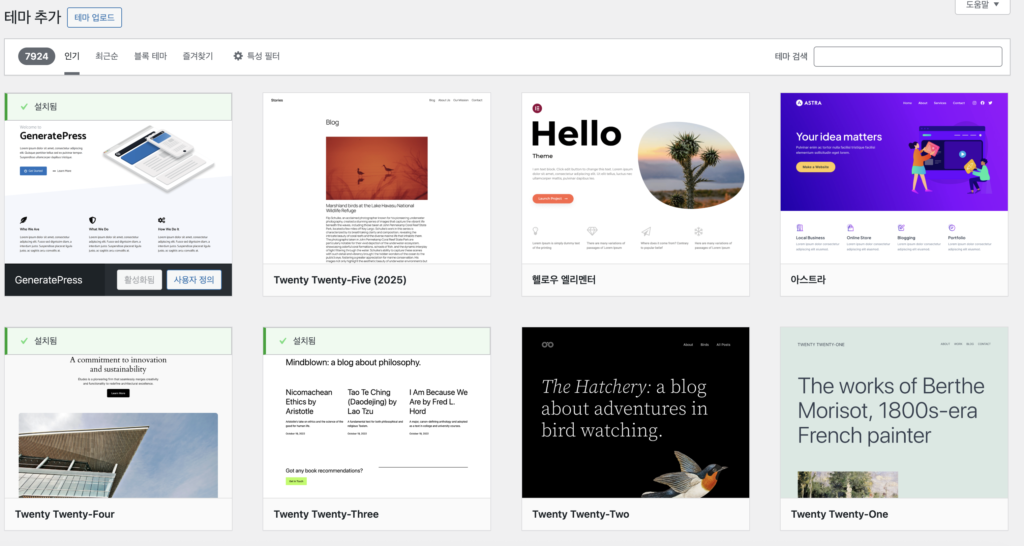Click the Twenty Twenty-One theme name
Screen dimensions: 1024x546
point(839,514)
